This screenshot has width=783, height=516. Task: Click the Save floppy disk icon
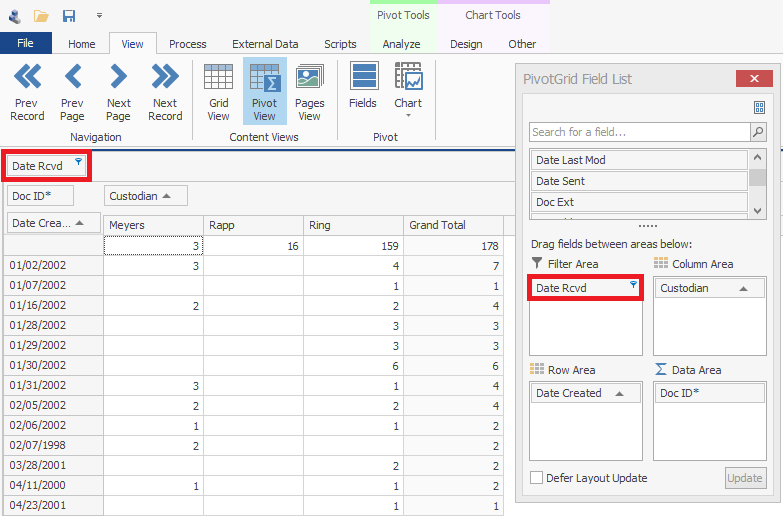69,16
